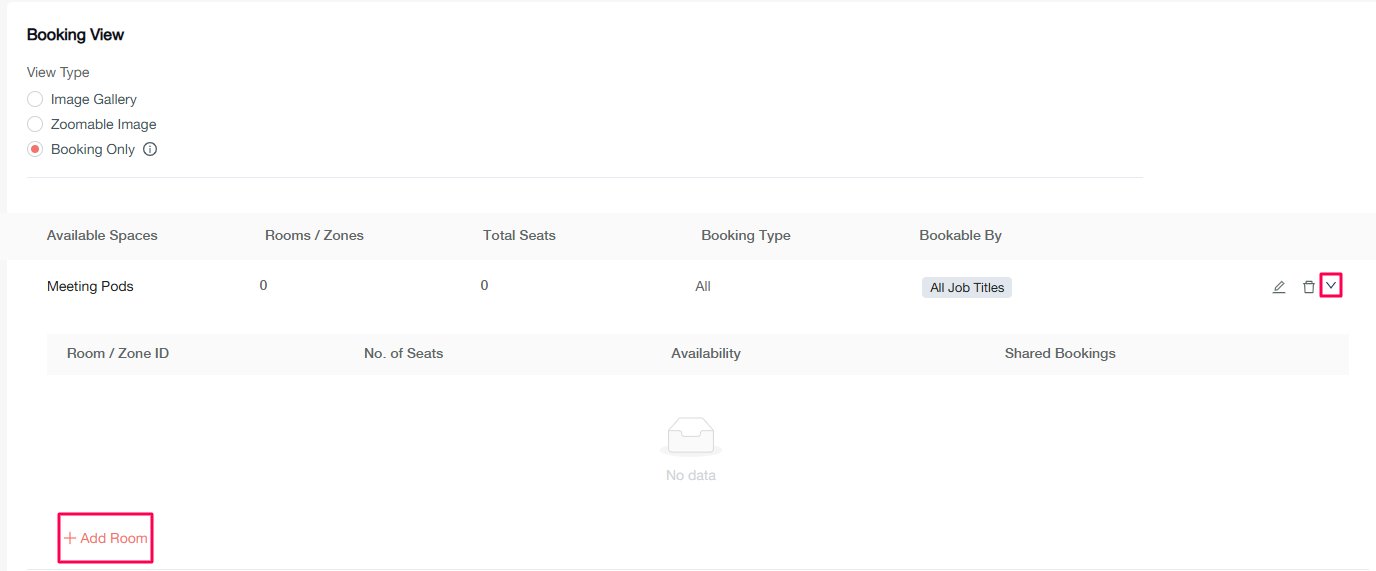Select the Booking Only radio button
Image resolution: width=1376 pixels, height=571 pixels.
[35, 150]
